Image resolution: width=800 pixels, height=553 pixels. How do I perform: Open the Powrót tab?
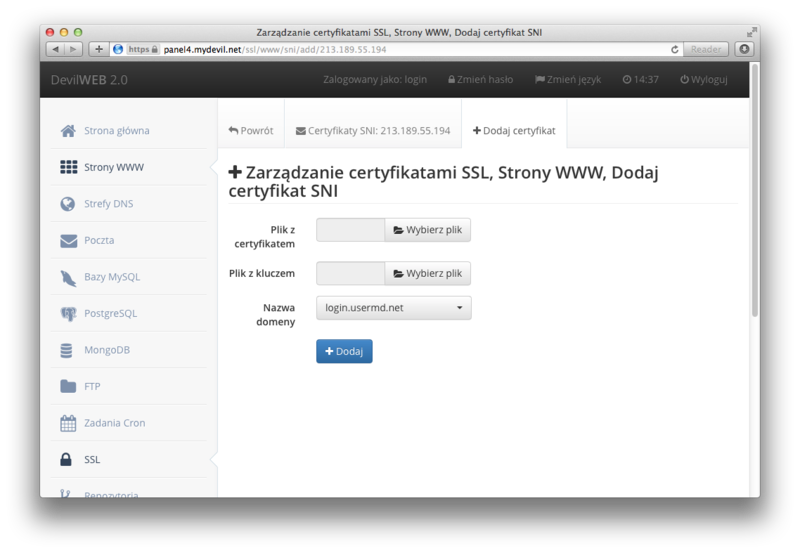[251, 131]
